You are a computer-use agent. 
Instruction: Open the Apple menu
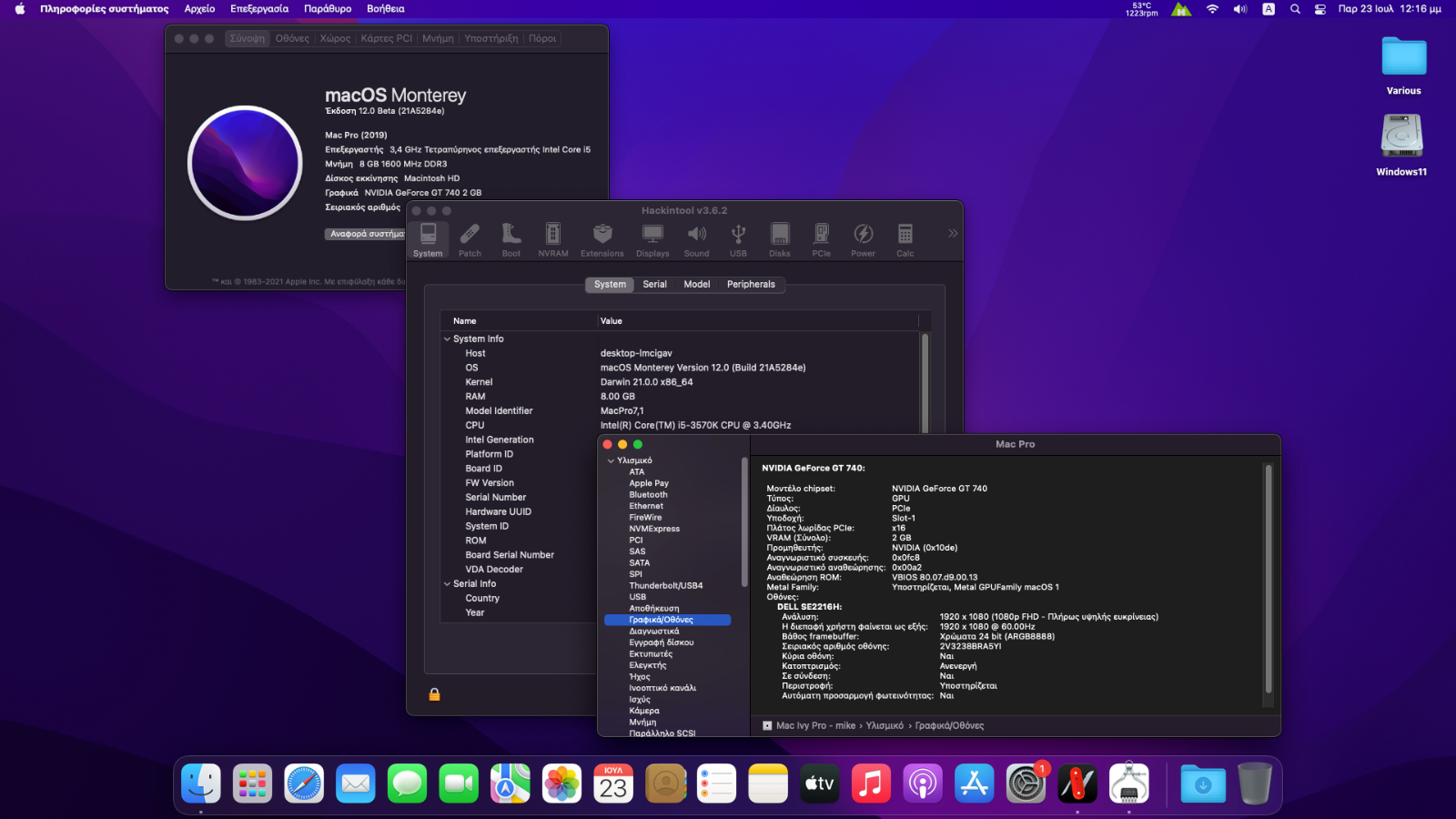click(x=20, y=9)
